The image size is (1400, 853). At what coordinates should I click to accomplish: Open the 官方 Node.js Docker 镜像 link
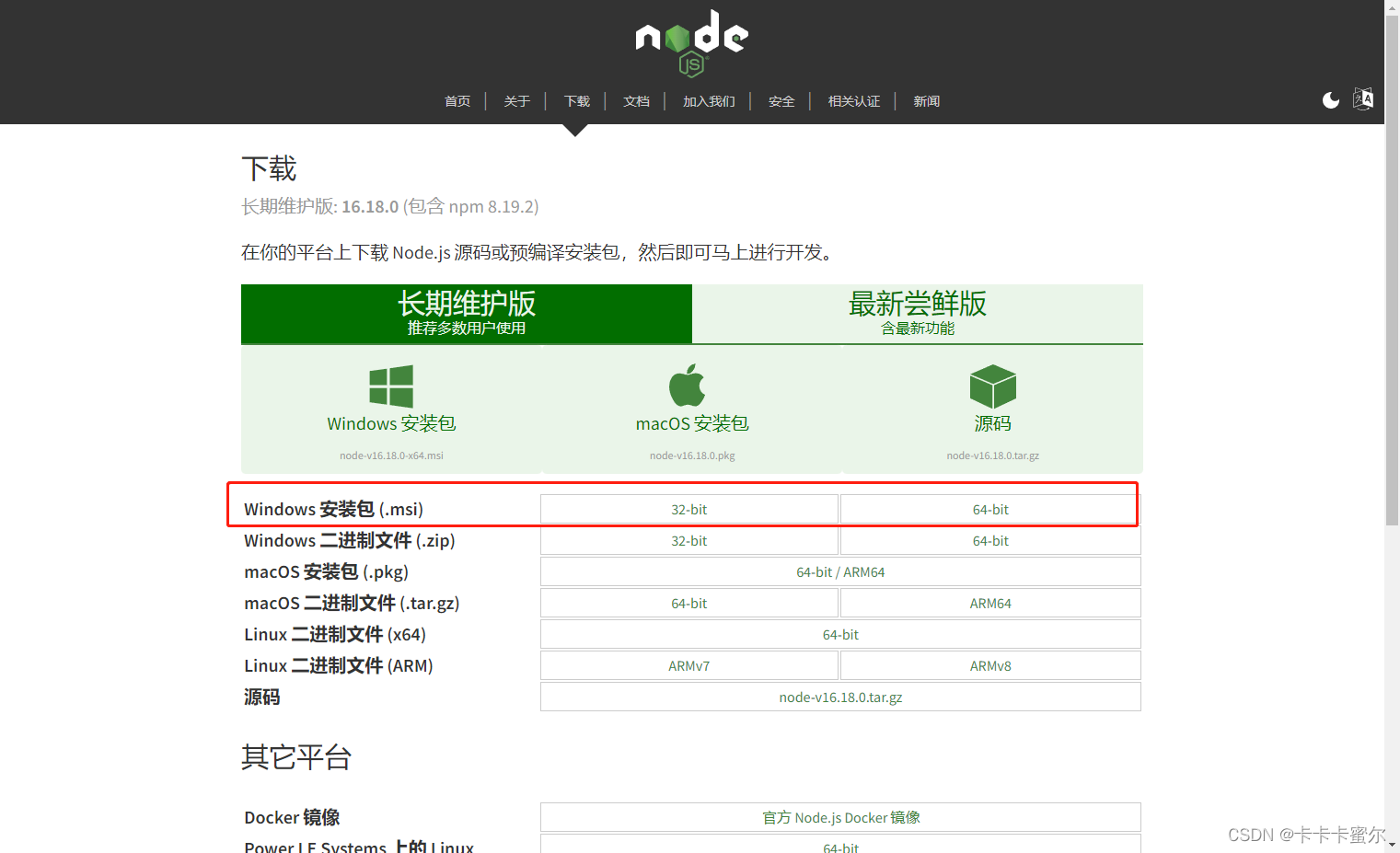(840, 817)
